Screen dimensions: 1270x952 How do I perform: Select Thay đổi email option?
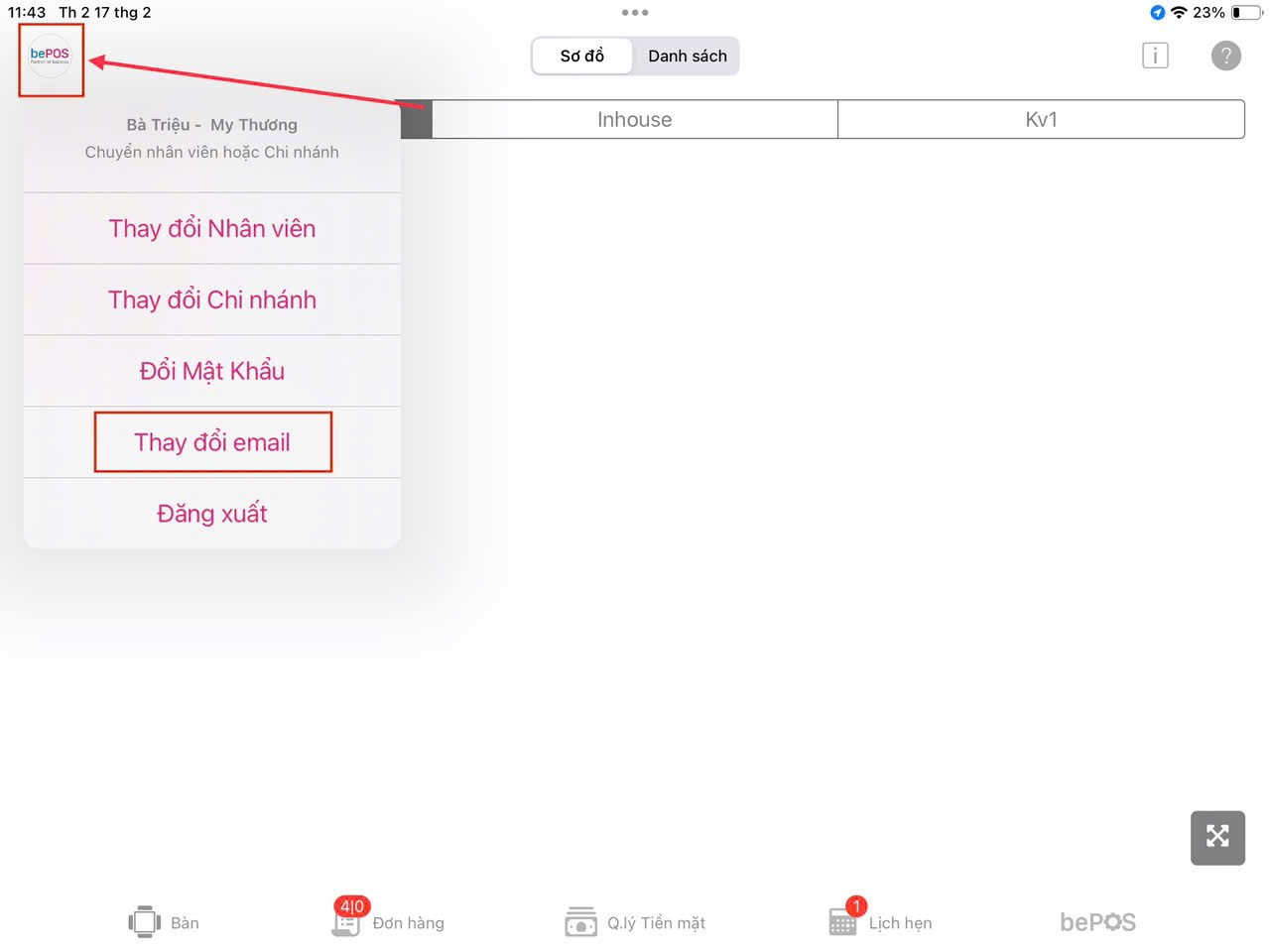point(212,442)
